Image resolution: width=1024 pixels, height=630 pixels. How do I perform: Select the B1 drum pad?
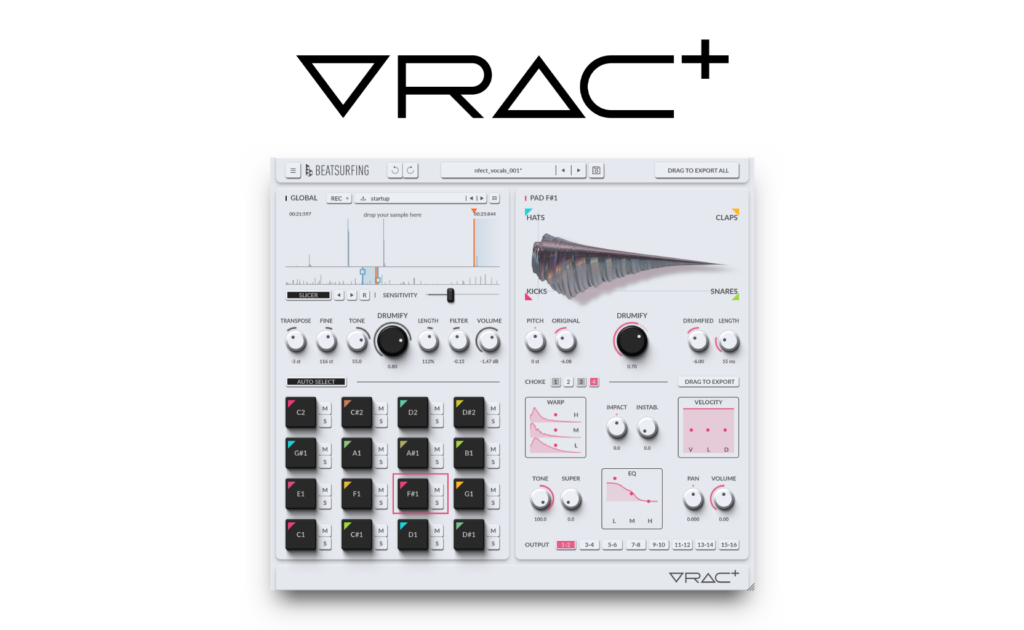(x=469, y=453)
